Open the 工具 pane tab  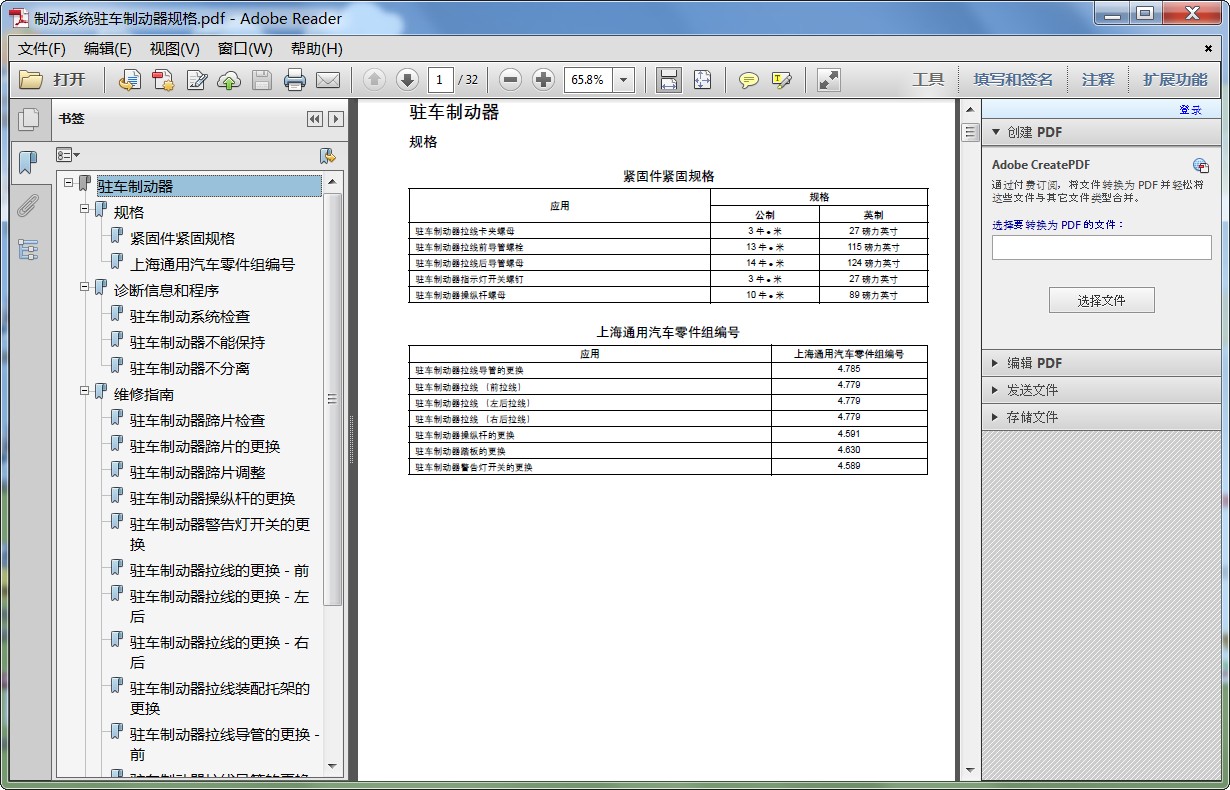tap(928, 80)
